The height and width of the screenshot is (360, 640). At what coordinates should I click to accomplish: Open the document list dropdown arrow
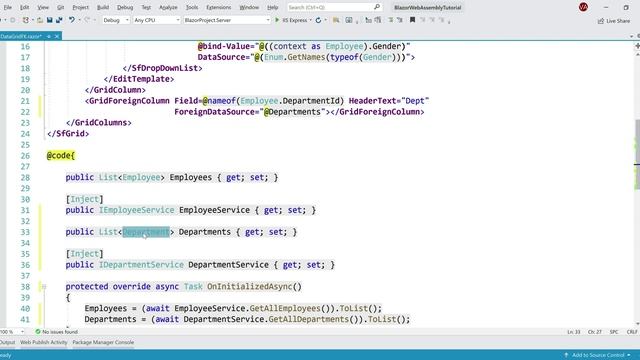click(x=631, y=36)
